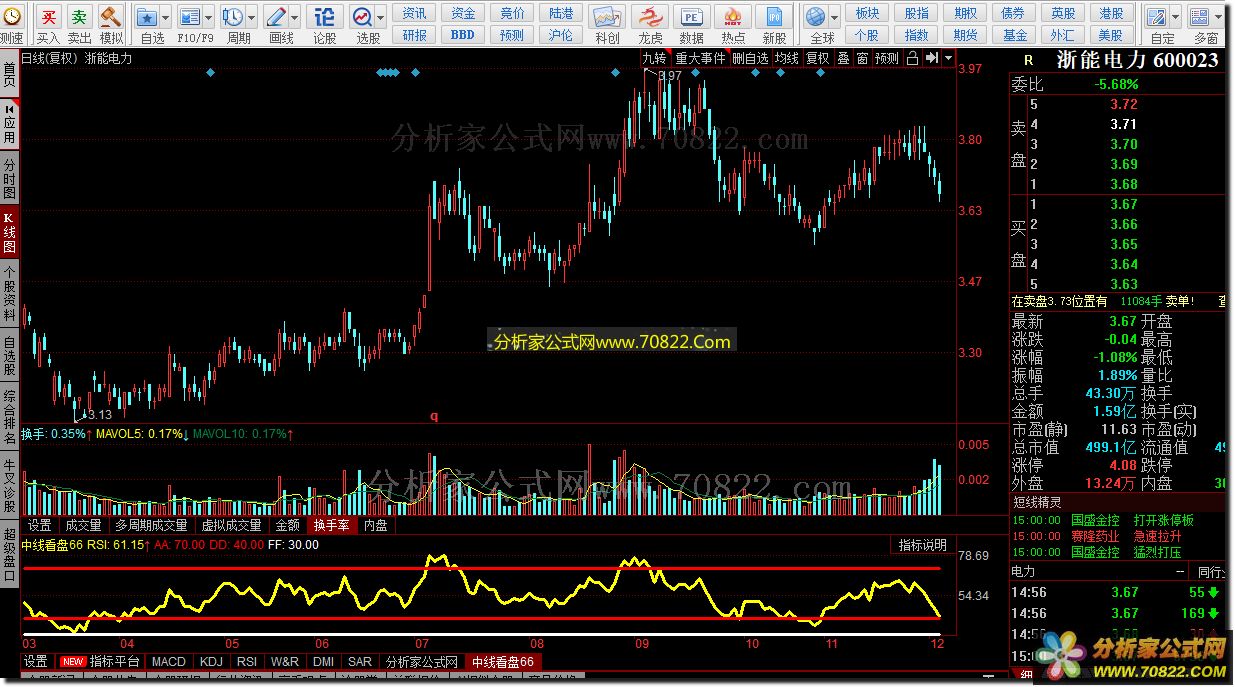Expand the 画线 drawing dropdown arrow

(x=294, y=17)
